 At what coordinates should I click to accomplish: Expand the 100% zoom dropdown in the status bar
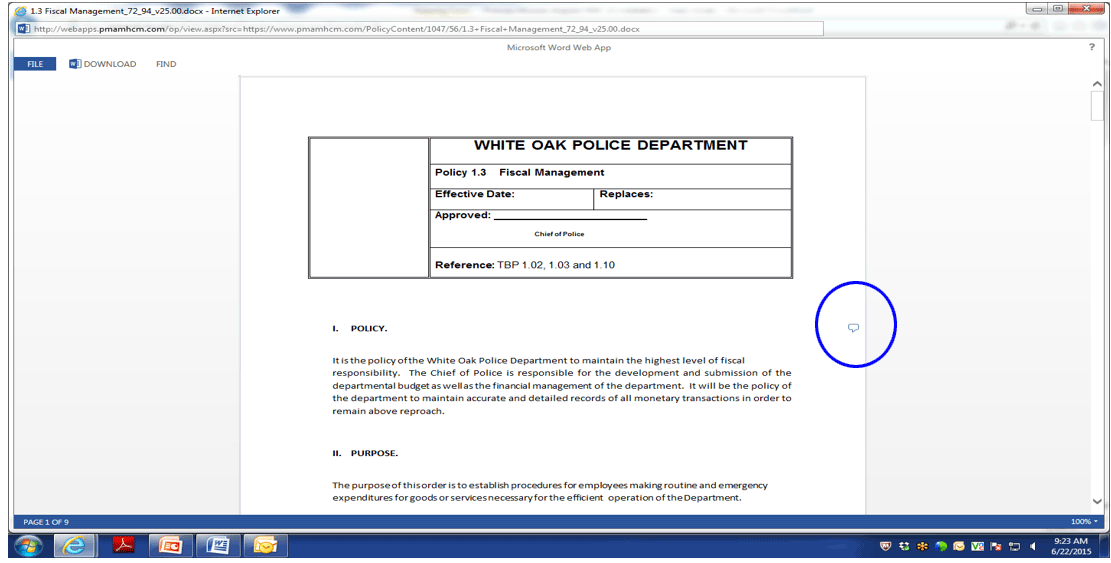point(1084,522)
